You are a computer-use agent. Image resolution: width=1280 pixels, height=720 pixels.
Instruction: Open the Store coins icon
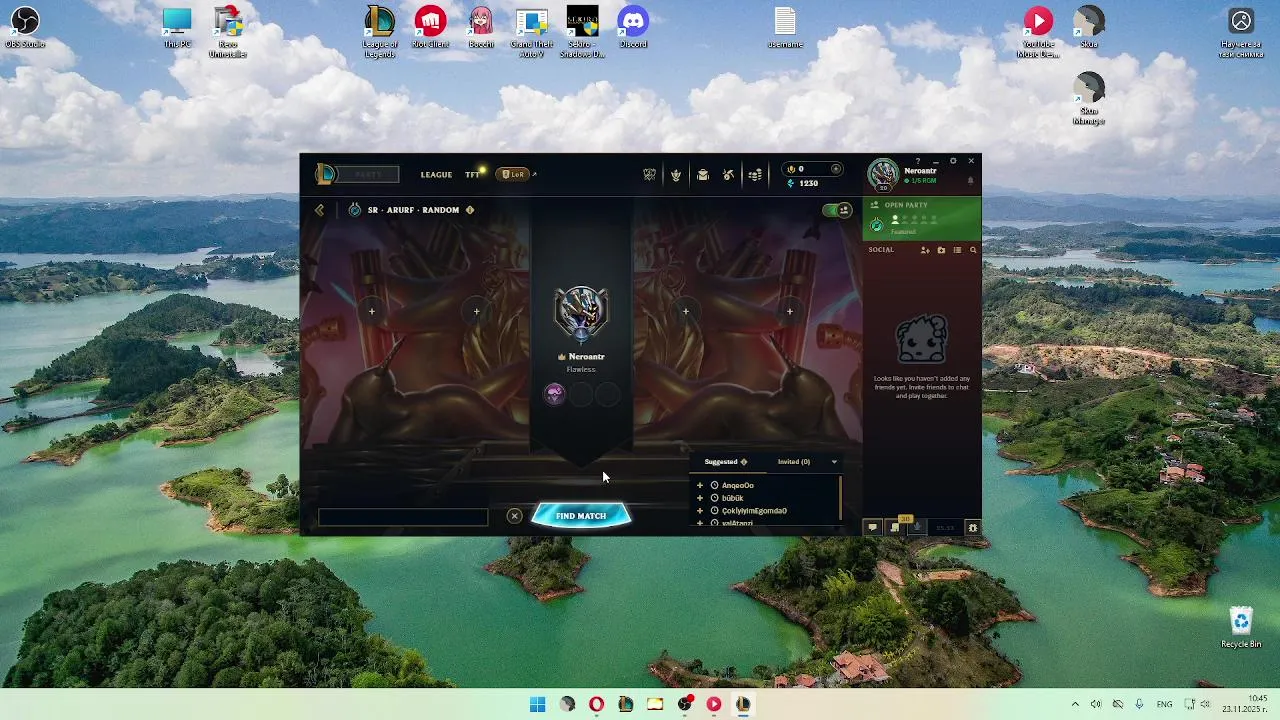pyautogui.click(x=755, y=175)
